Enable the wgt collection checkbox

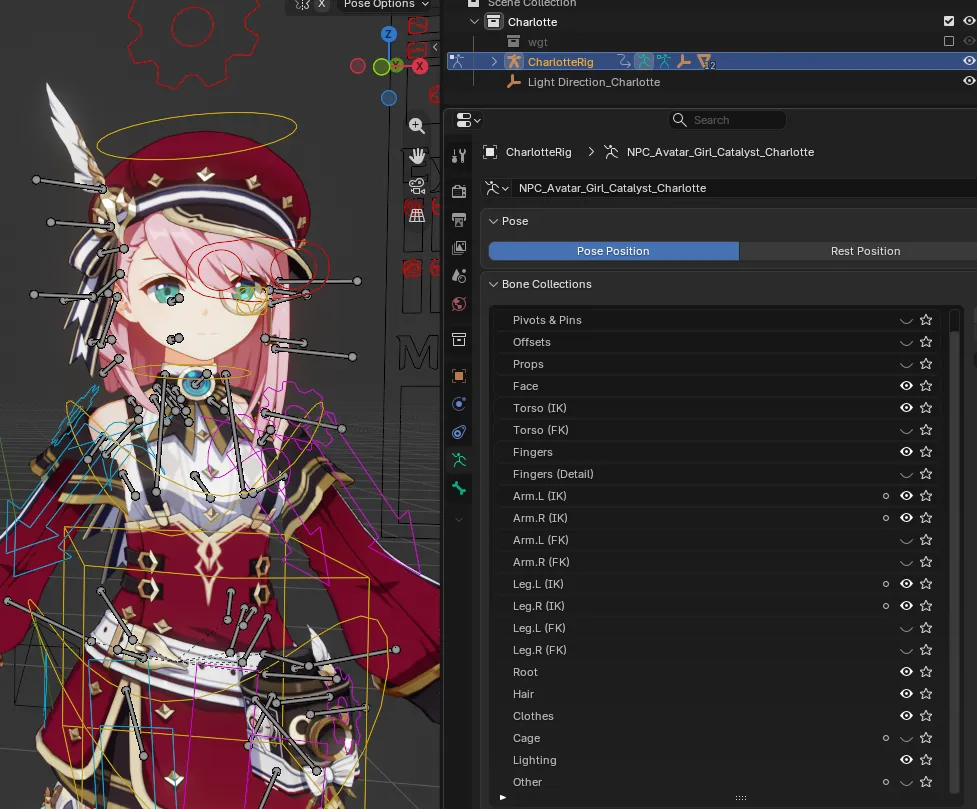tap(949, 41)
